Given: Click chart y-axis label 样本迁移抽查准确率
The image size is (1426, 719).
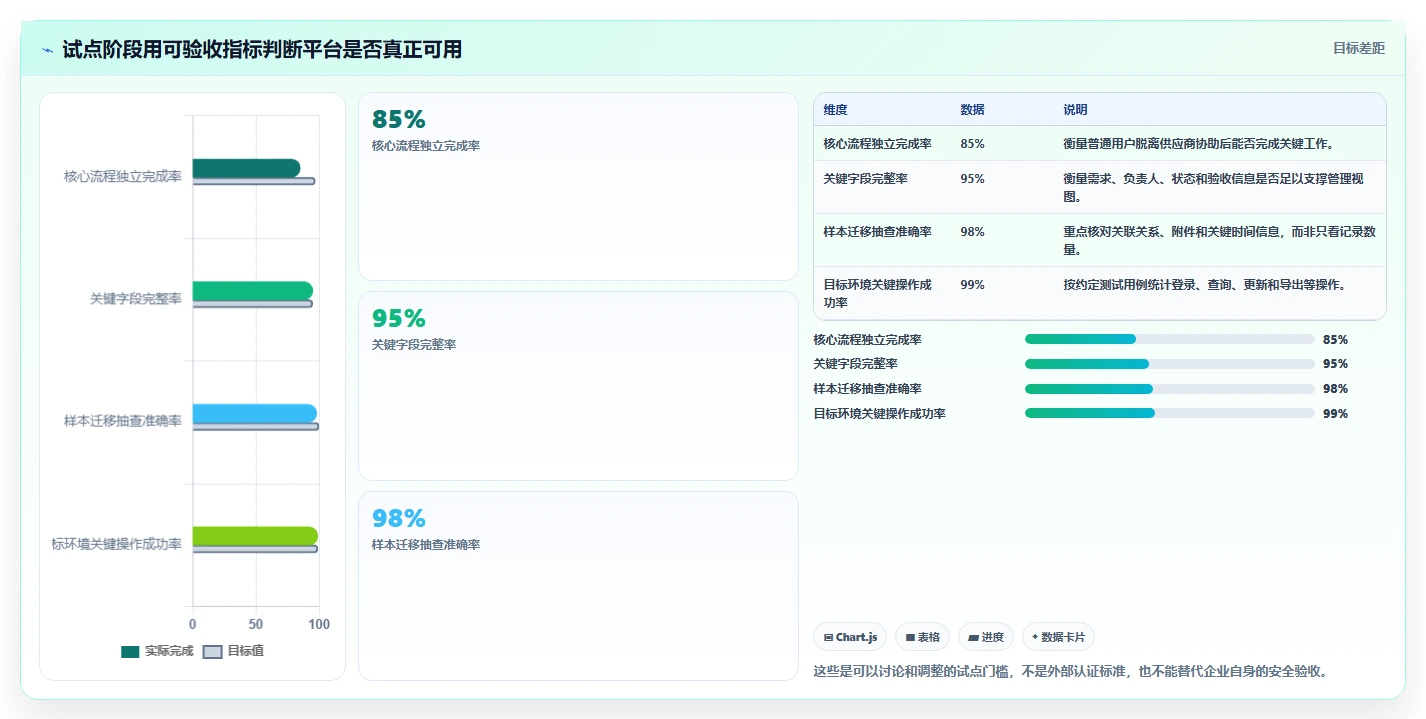Looking at the screenshot, I should tap(123, 421).
